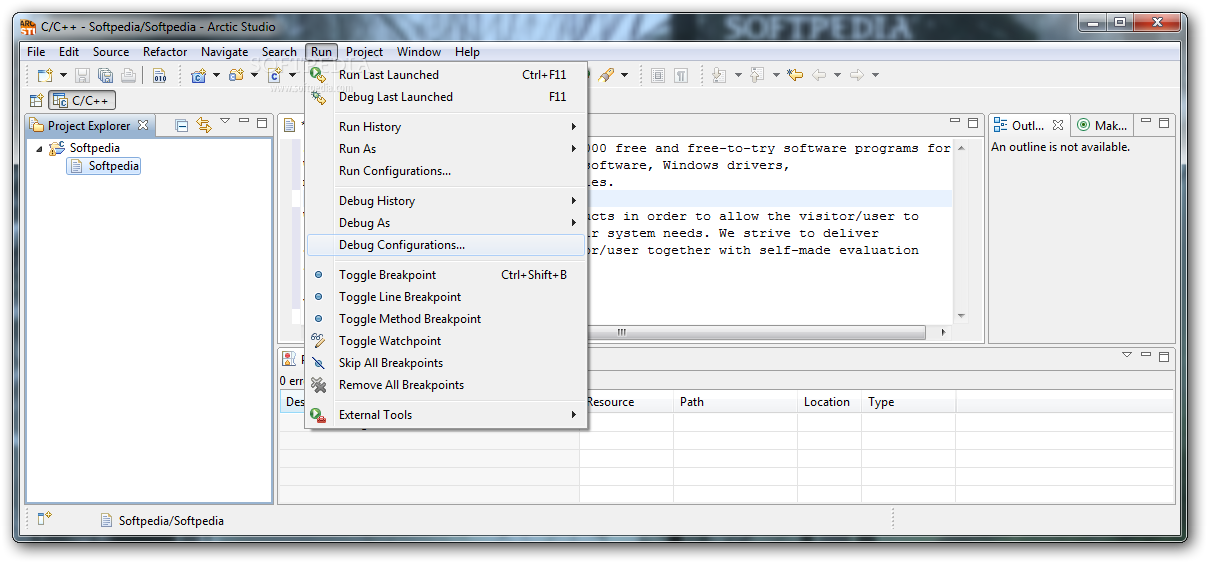
Task: Open the Problems view menu triangle
Action: [x=1127, y=354]
